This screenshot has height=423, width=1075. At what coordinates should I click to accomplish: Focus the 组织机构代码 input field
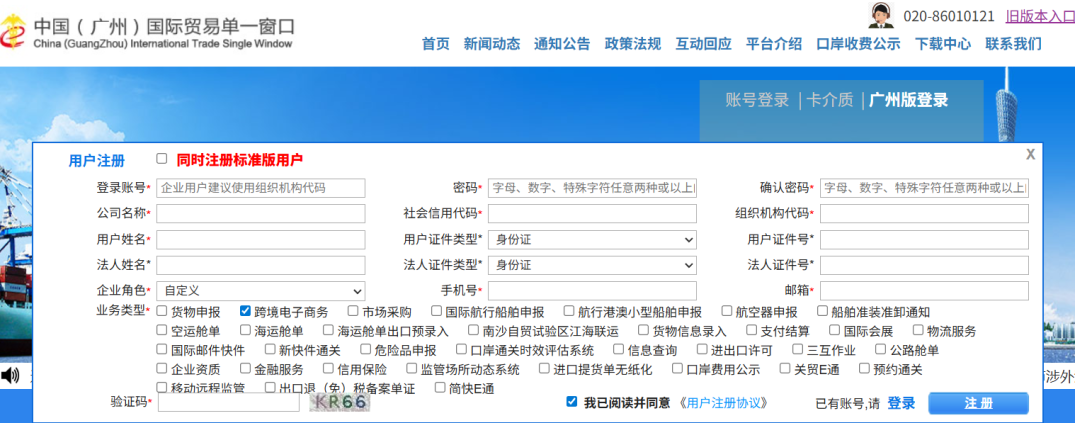click(x=924, y=213)
